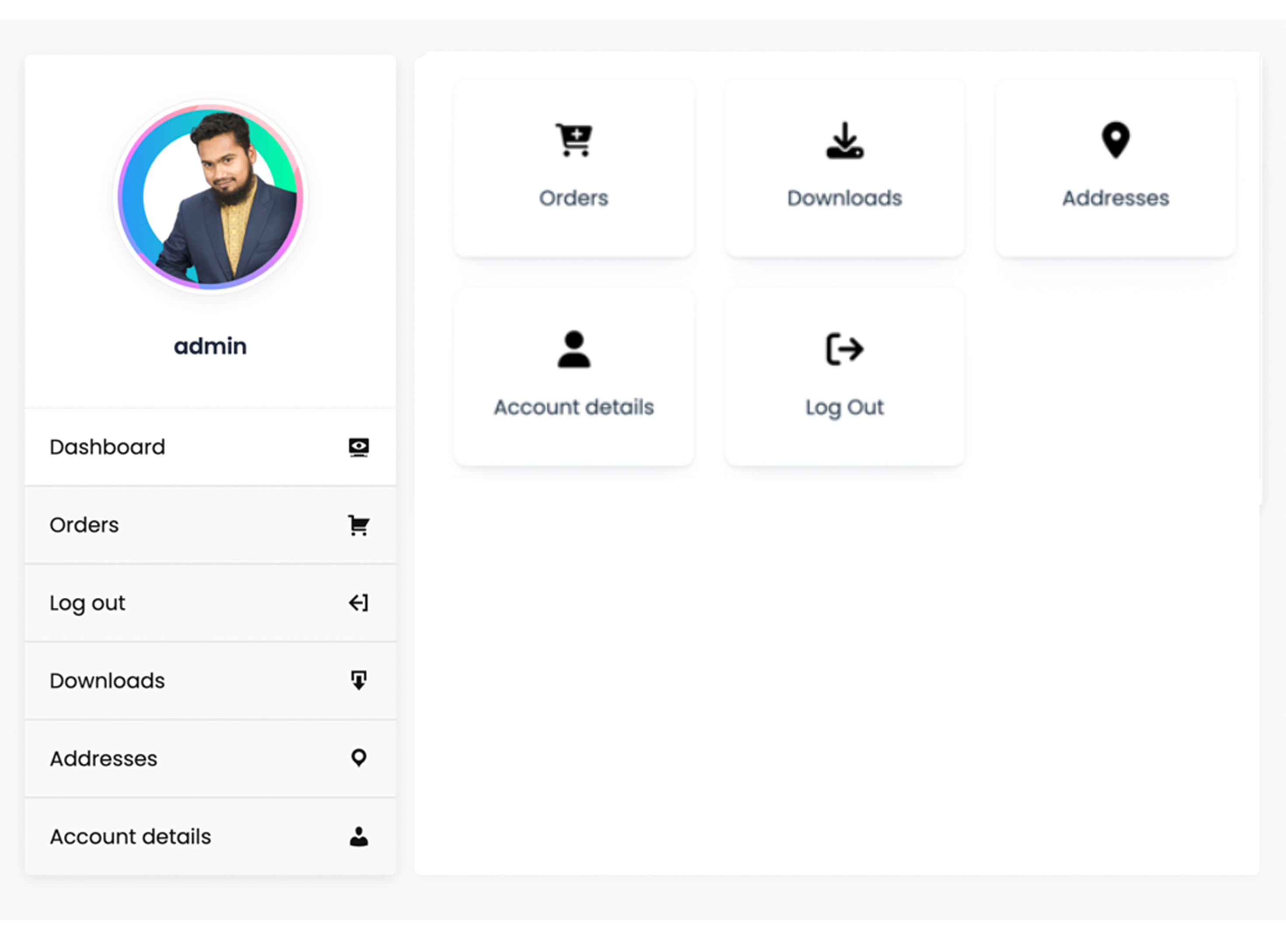Click the logout arrow icon in sidebar
The image size is (1286, 952).
[358, 603]
